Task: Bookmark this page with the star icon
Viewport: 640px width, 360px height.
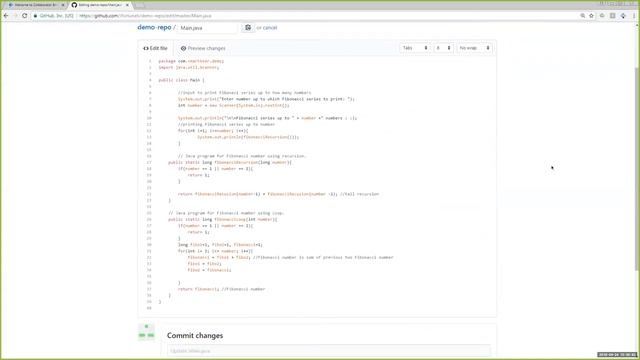Action: click(x=591, y=16)
